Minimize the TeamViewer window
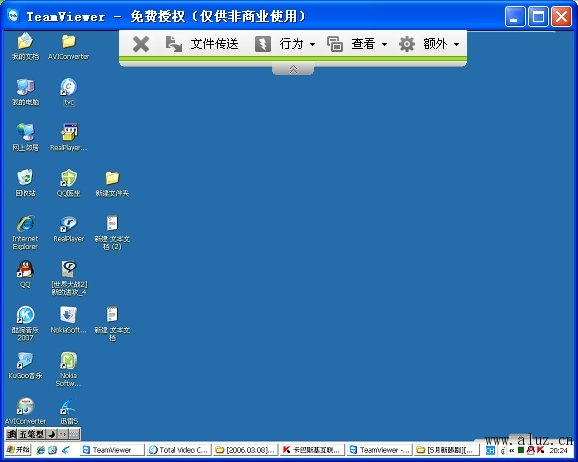This screenshot has width=578, height=462. (x=515, y=17)
